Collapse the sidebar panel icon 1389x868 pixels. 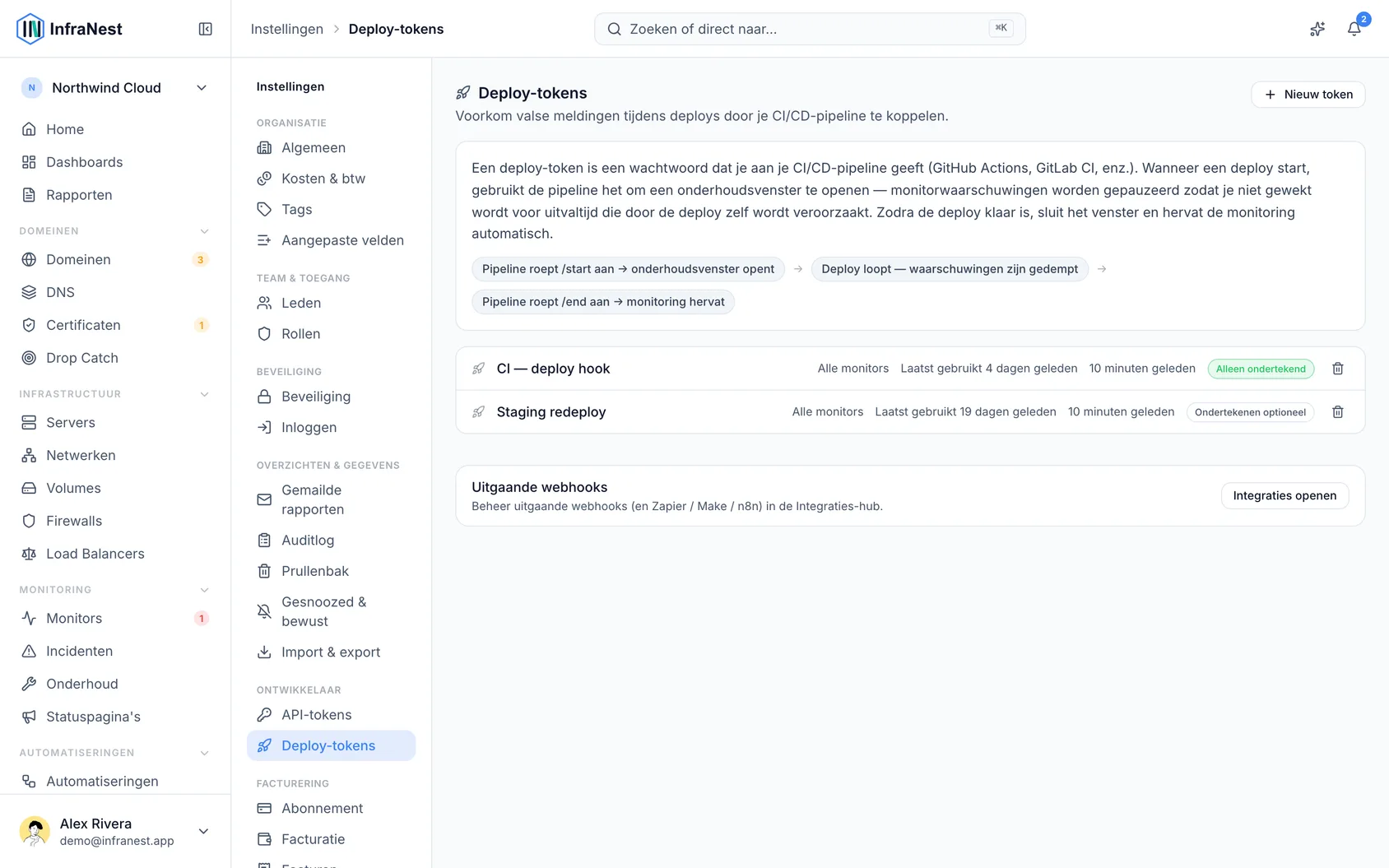click(x=206, y=29)
